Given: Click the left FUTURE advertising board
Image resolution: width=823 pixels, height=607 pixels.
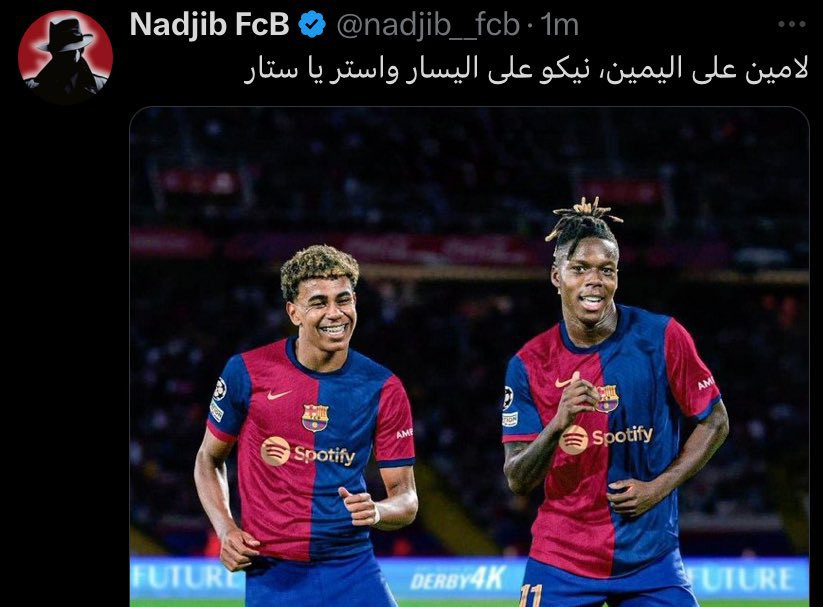Looking at the screenshot, I should (183, 578).
